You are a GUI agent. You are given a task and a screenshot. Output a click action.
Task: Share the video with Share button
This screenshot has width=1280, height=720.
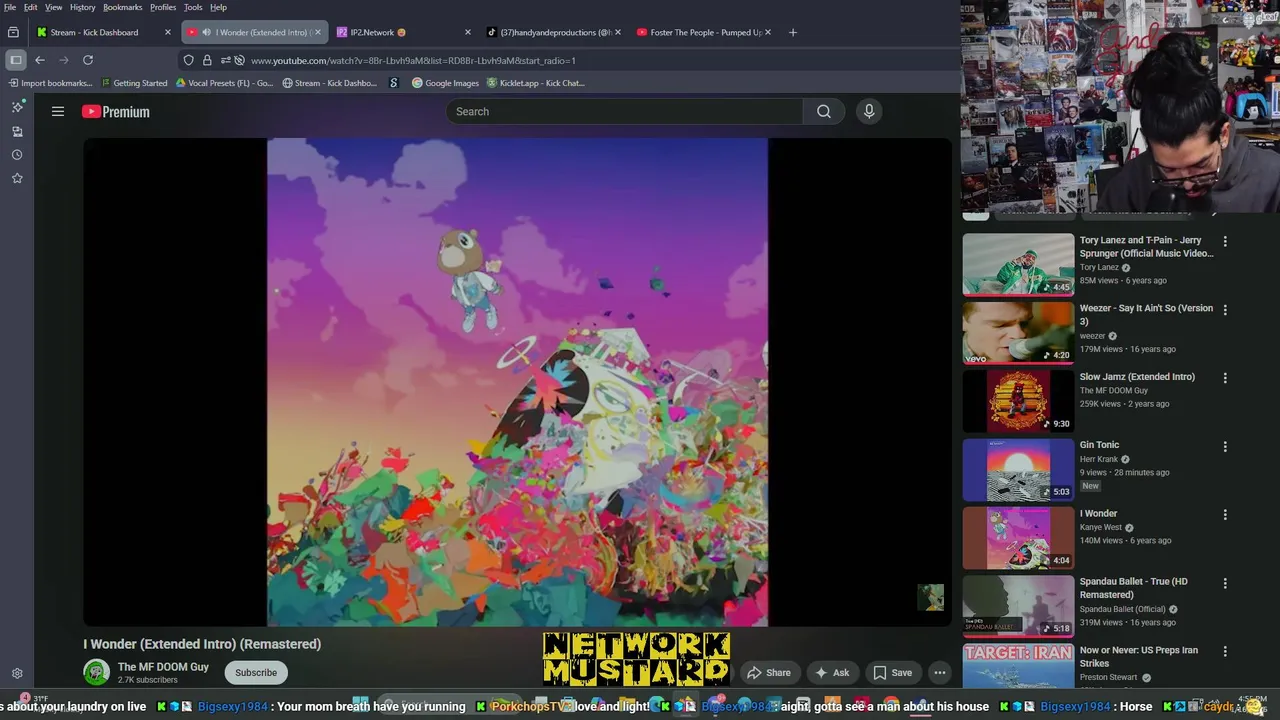(x=769, y=673)
